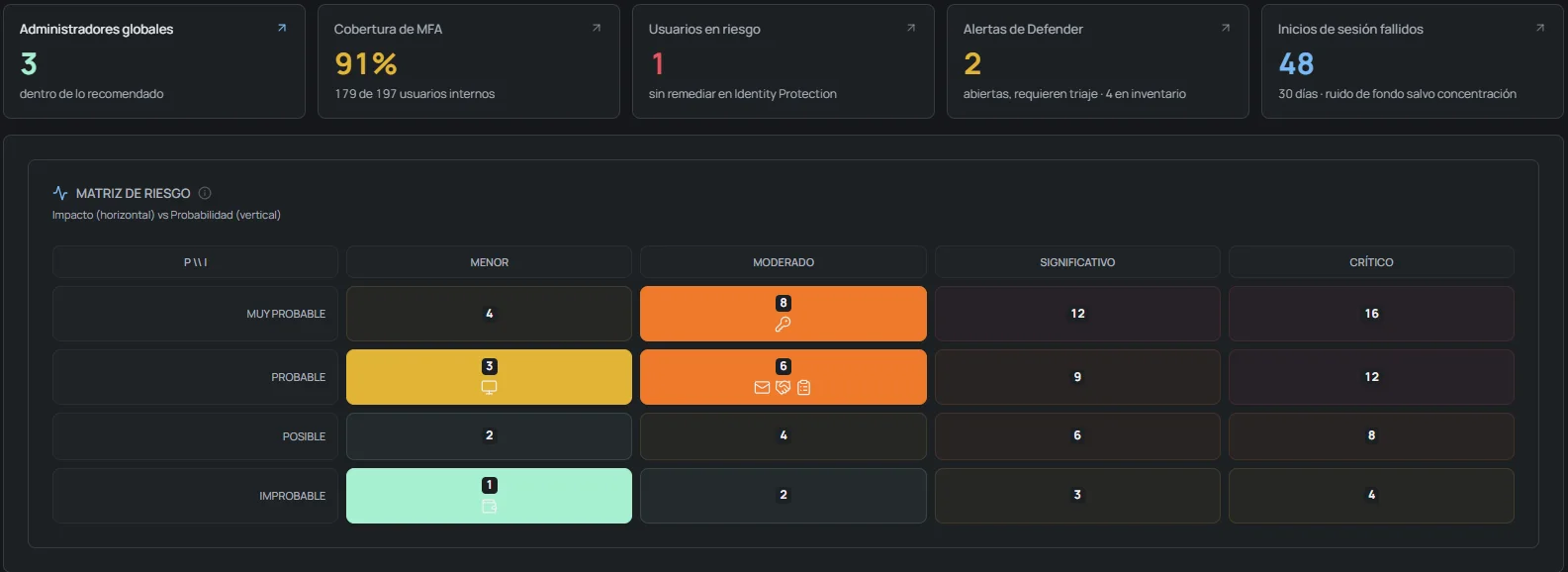The image size is (1568, 572).
Task: Select the "CRÍTICO" column header
Action: (1371, 262)
